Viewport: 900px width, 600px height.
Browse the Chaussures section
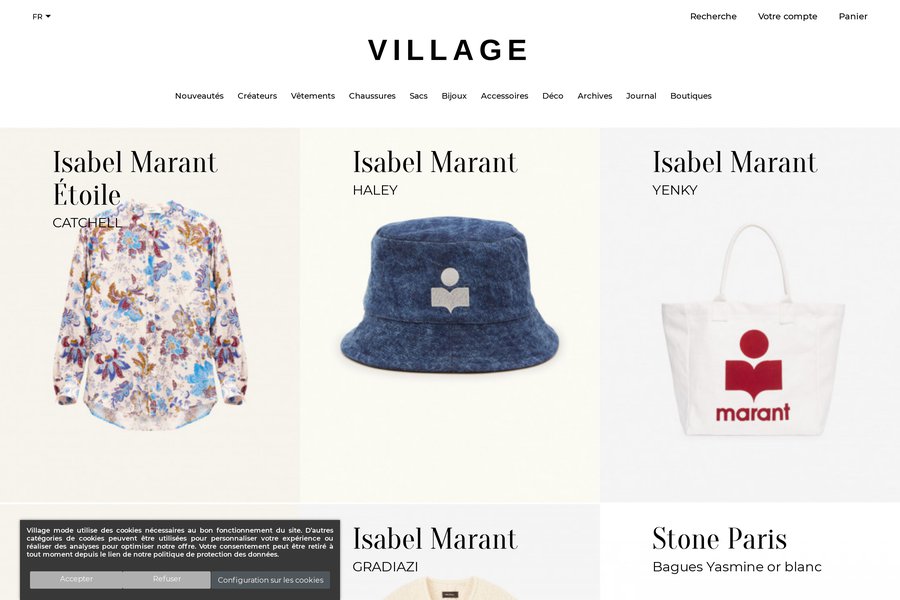(x=372, y=96)
